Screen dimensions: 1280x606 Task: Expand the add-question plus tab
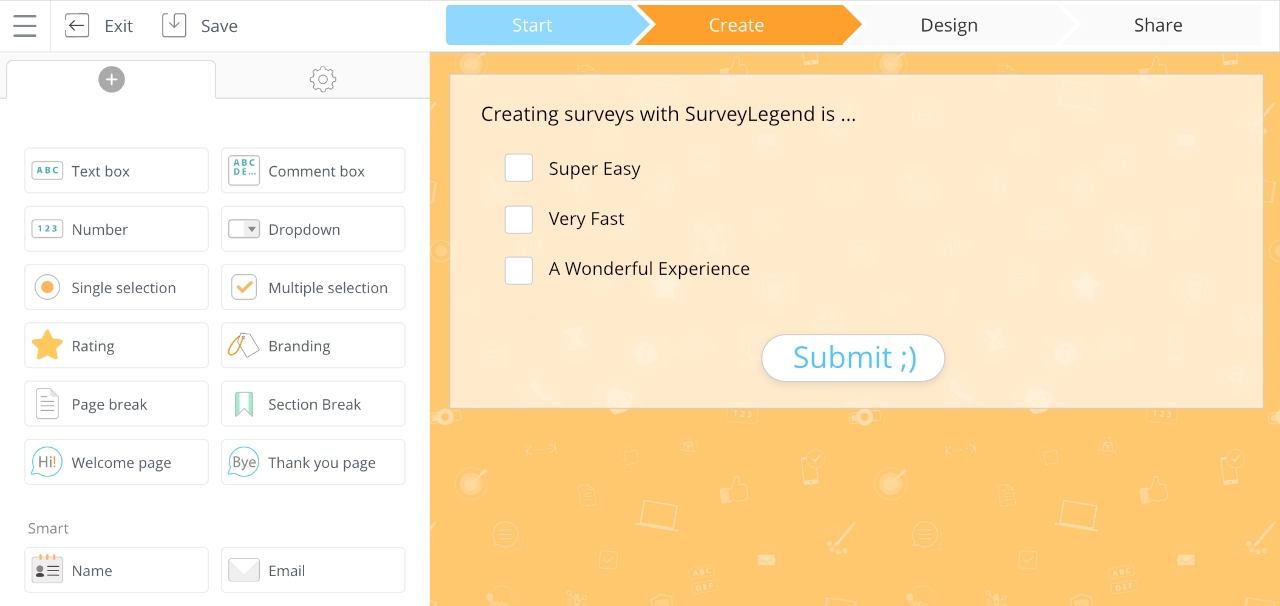pos(111,79)
